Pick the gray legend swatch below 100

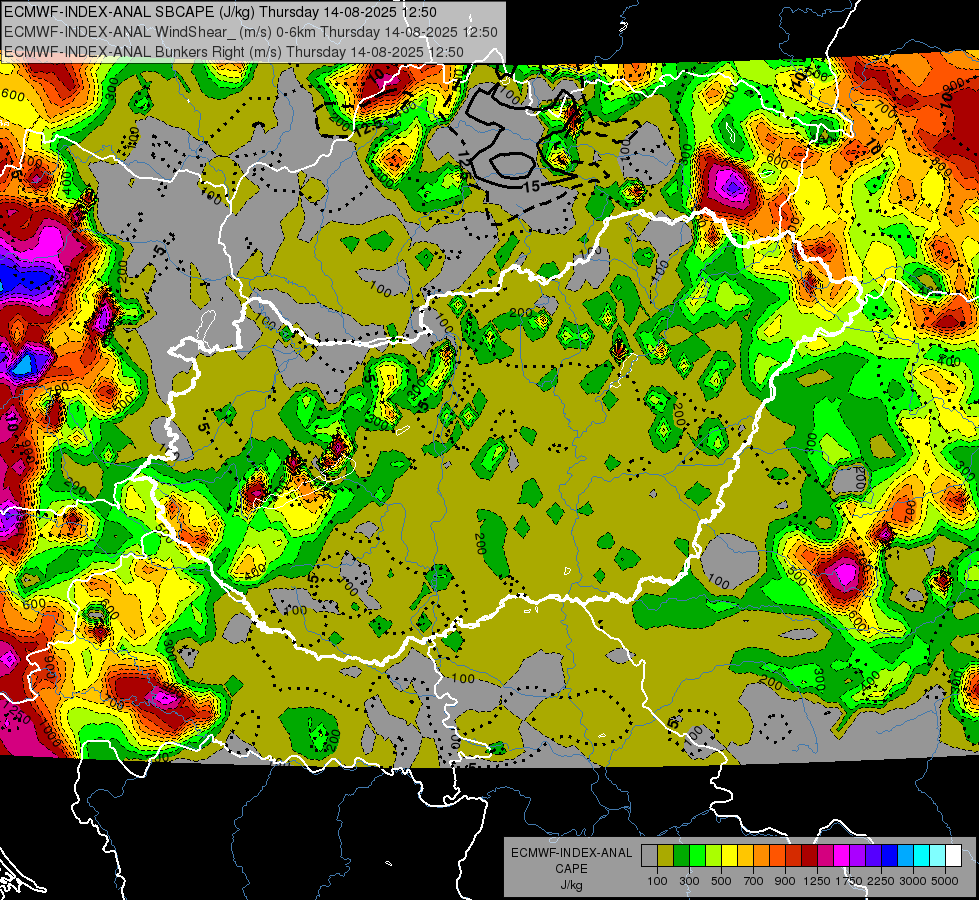pos(649,855)
